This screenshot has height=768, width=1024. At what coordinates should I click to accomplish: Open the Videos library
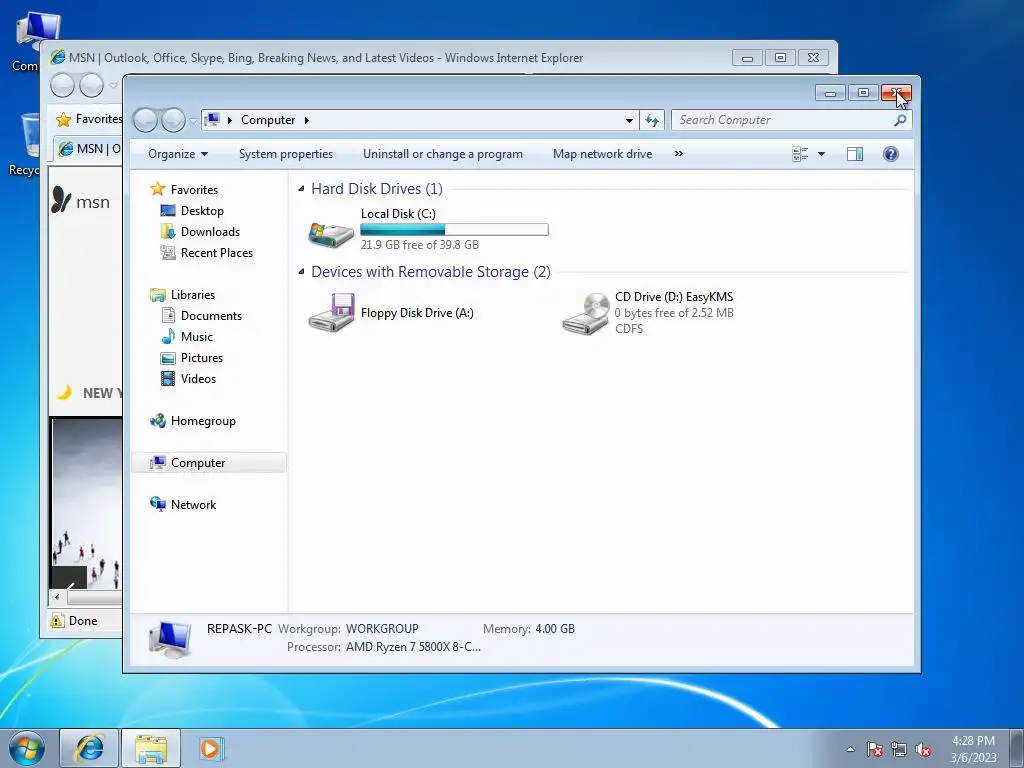point(188,379)
